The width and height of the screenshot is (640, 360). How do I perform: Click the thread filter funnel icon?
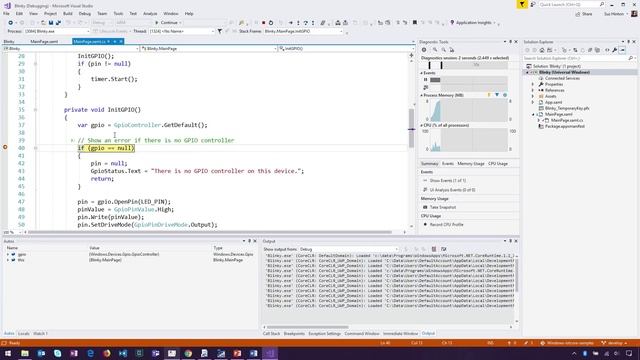coord(220,31)
